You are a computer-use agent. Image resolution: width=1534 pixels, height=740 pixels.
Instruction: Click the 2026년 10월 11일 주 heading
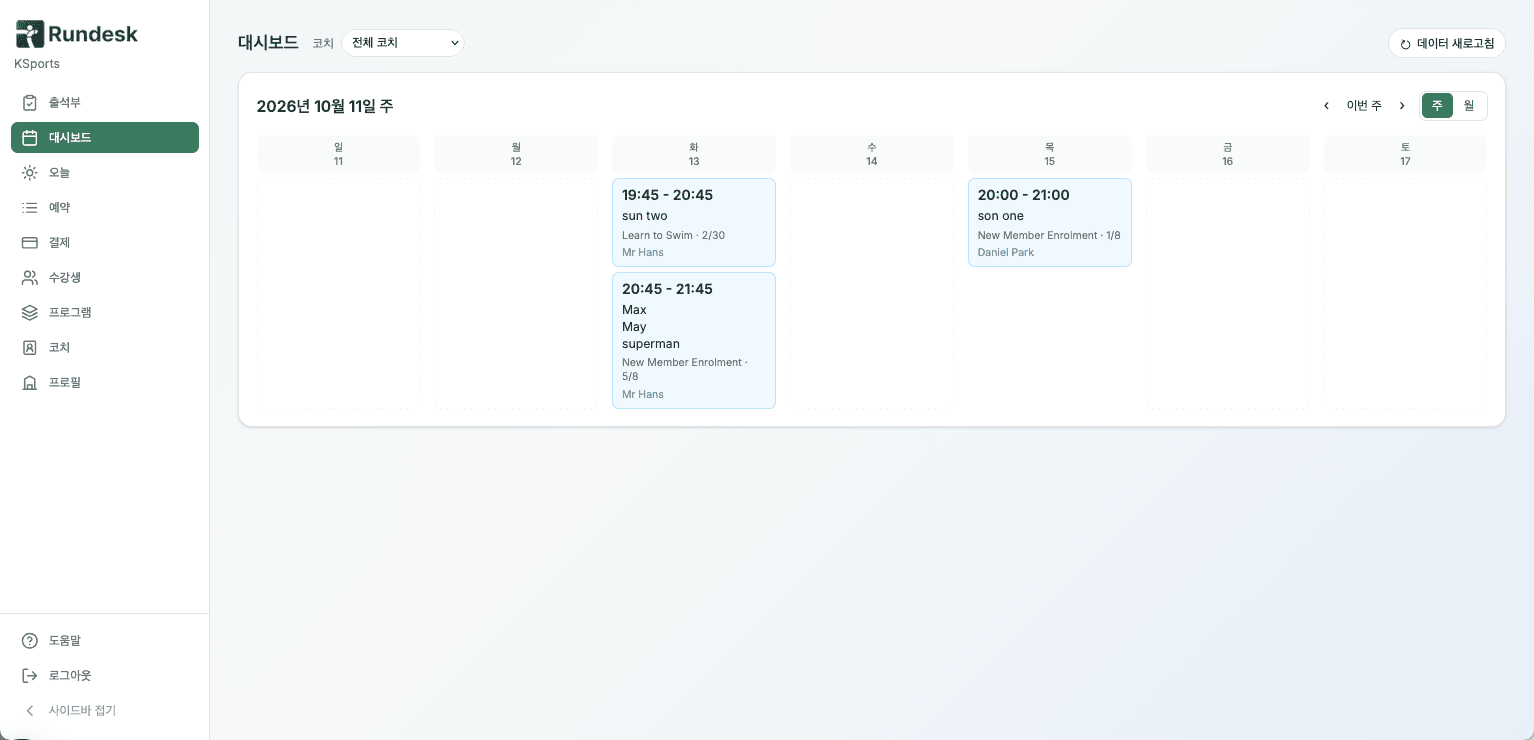coord(325,106)
